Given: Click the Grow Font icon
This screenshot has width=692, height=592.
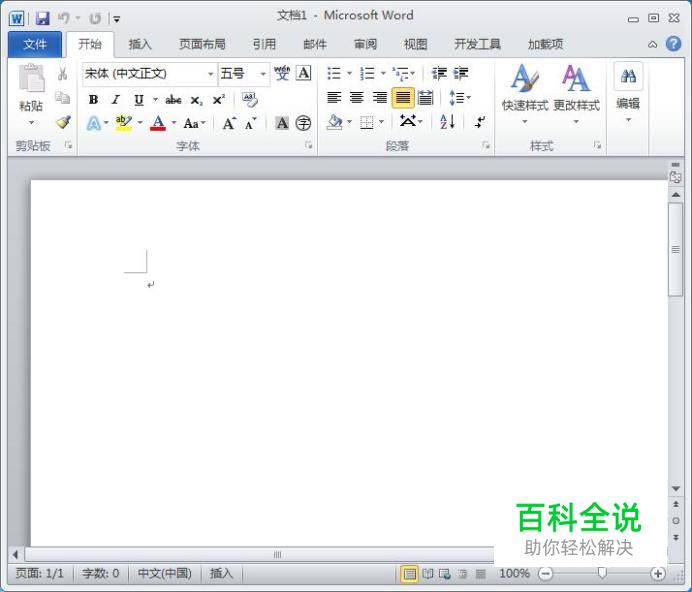Looking at the screenshot, I should click(229, 123).
